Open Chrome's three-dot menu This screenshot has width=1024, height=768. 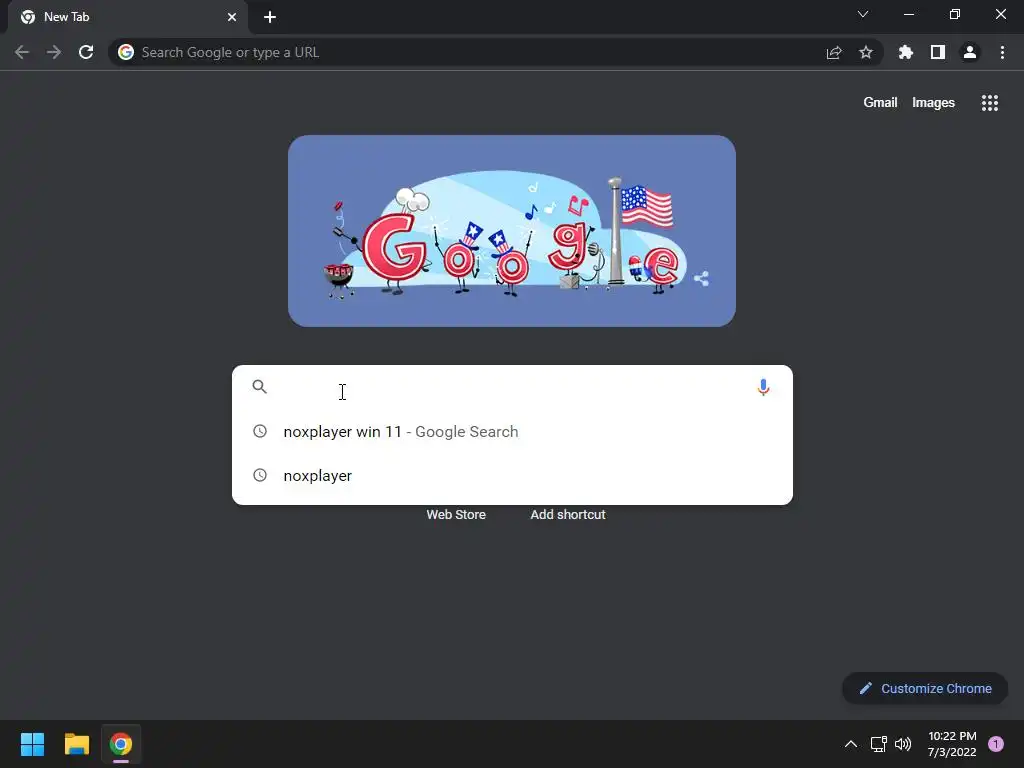pyautogui.click(x=1002, y=52)
